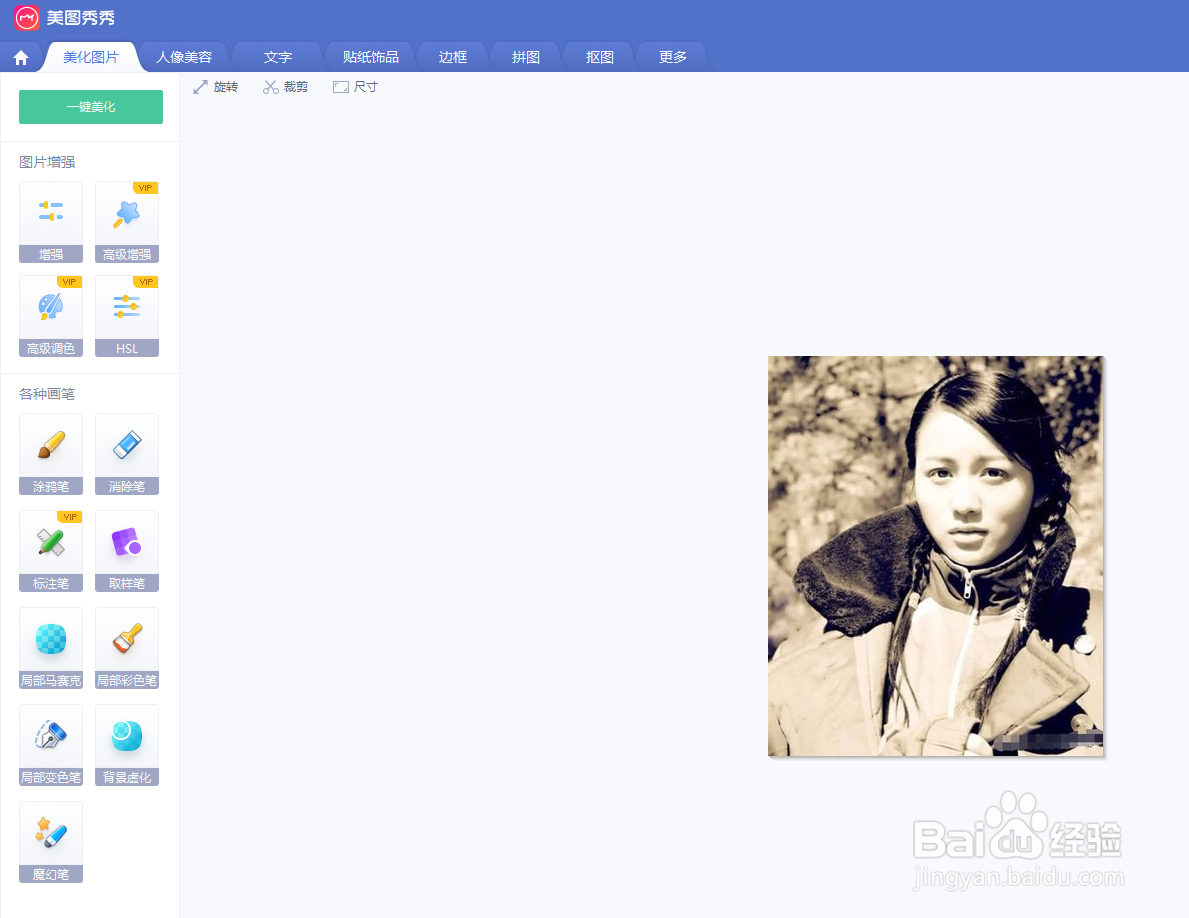Open the 高级增强 advanced enhance tool
The image size is (1189, 918).
[x=127, y=222]
